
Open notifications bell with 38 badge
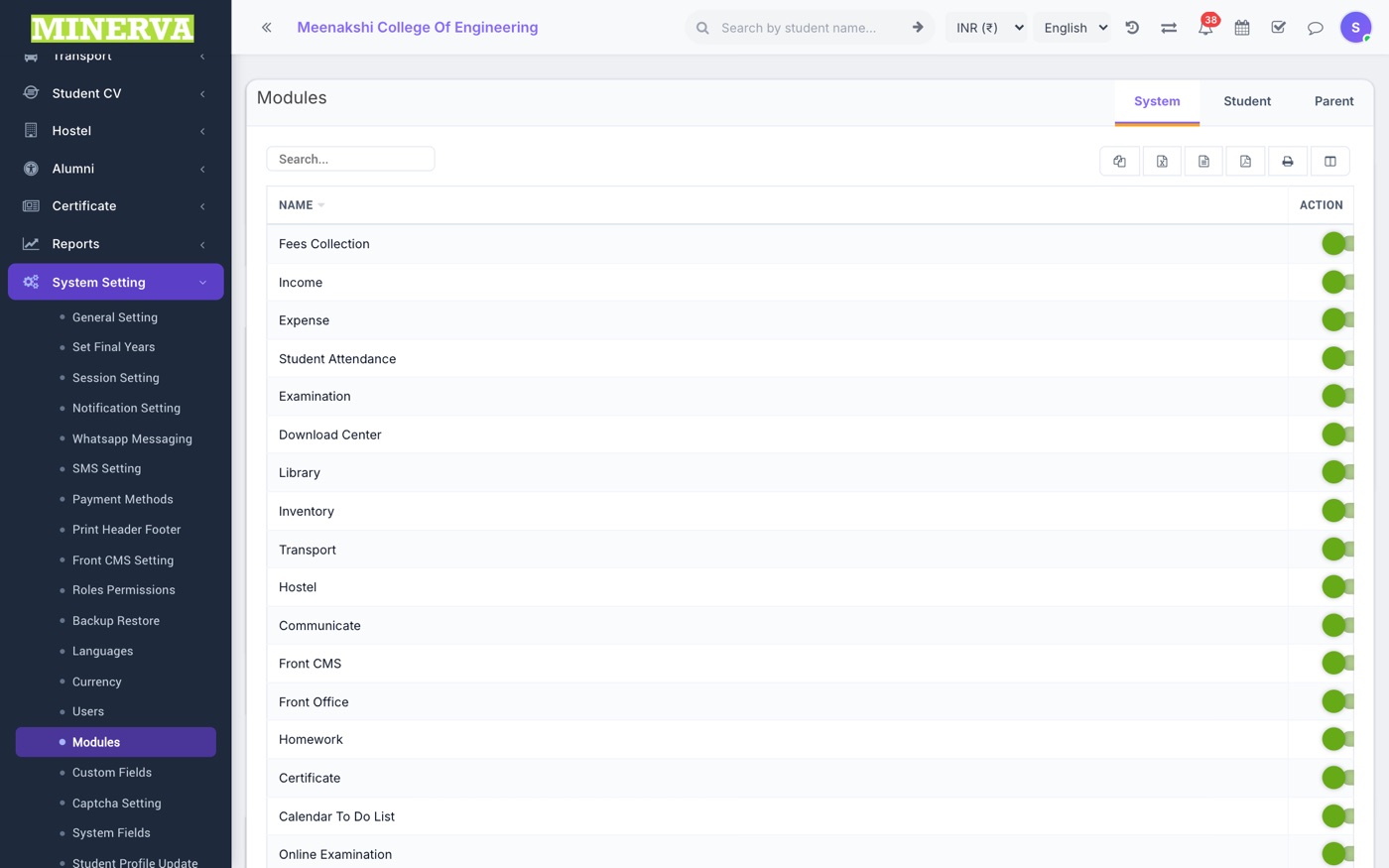tap(1205, 27)
